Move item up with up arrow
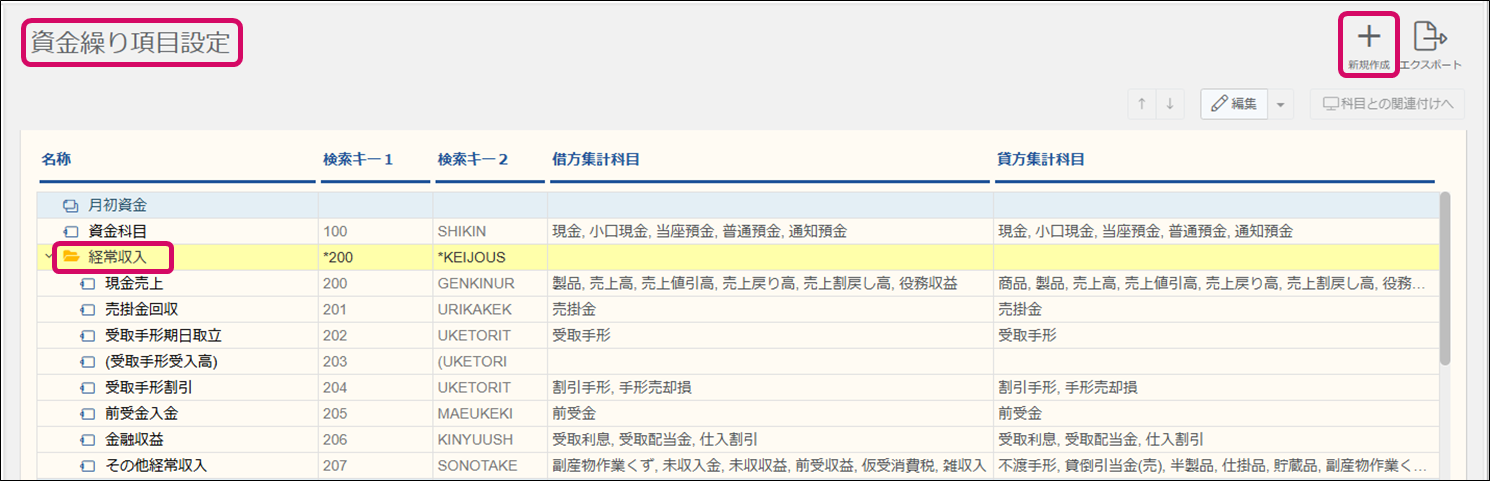The height and width of the screenshot is (481, 1490). point(1142,104)
